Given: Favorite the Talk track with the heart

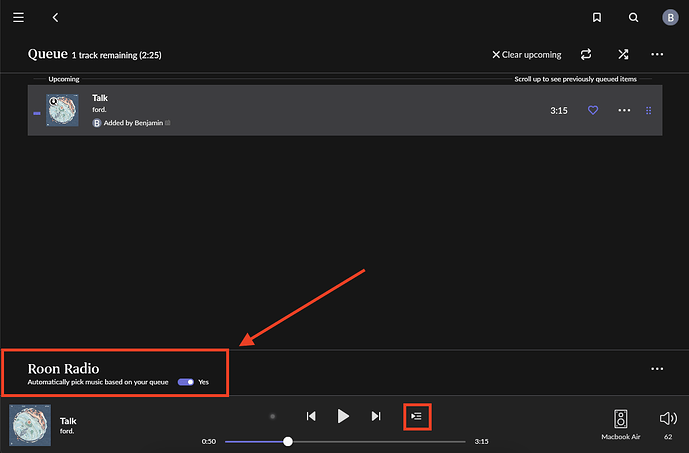Looking at the screenshot, I should click(593, 110).
